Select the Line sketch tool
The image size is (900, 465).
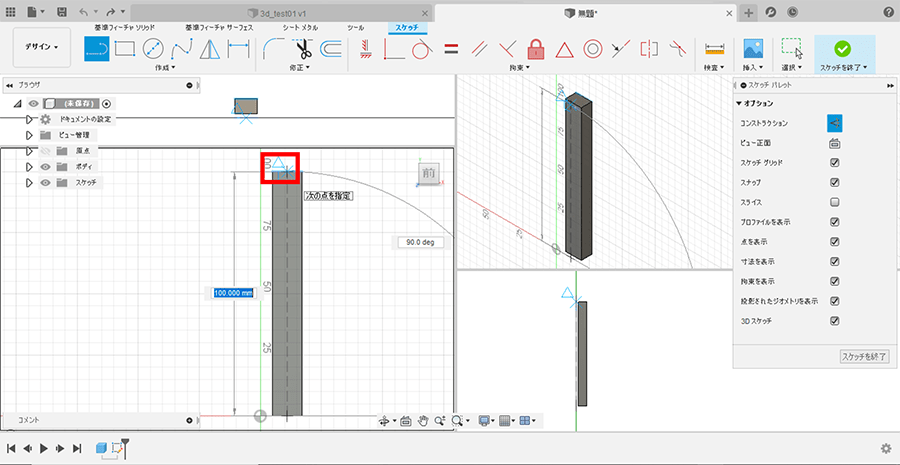coord(96,47)
